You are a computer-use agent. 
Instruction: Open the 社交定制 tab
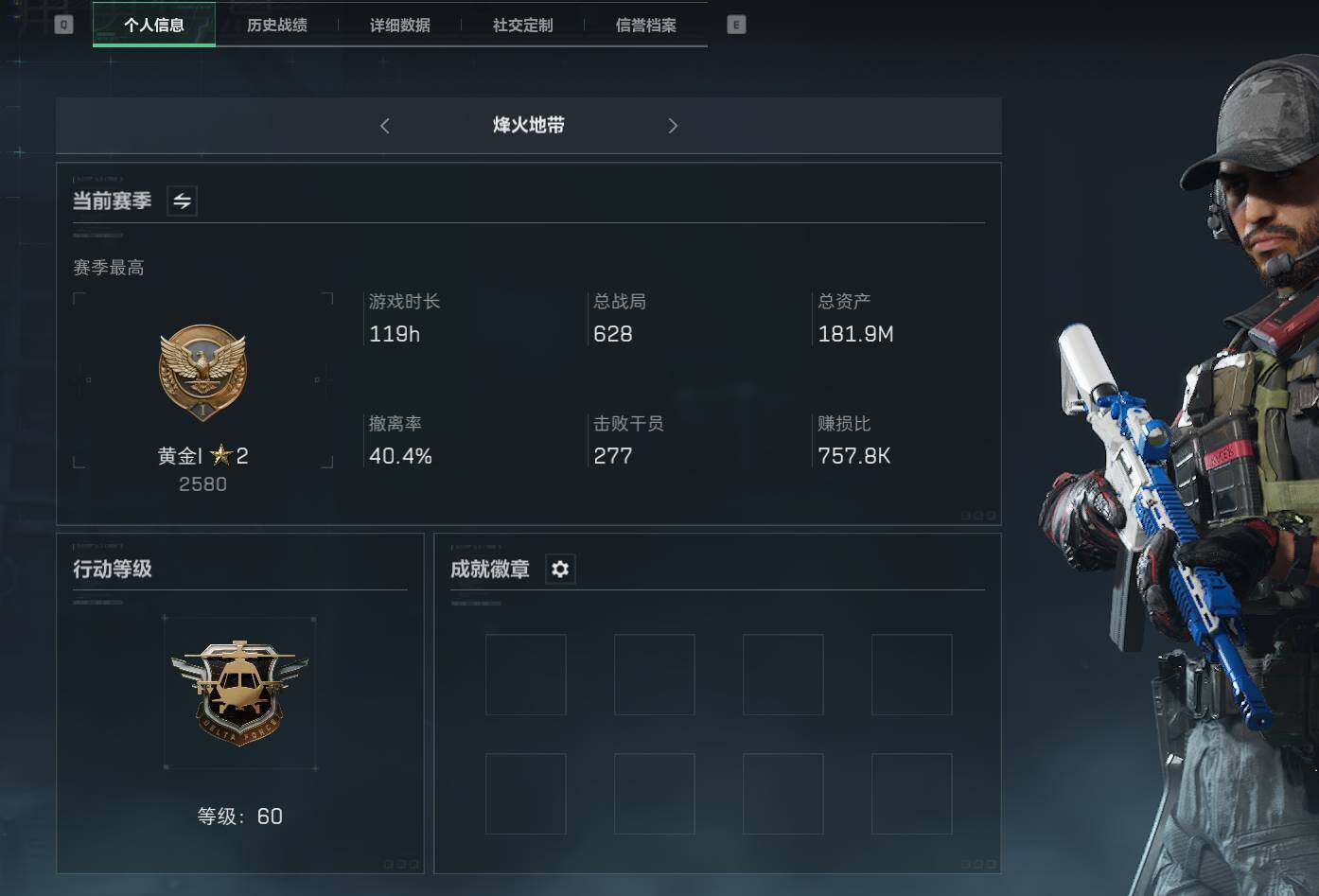[523, 25]
